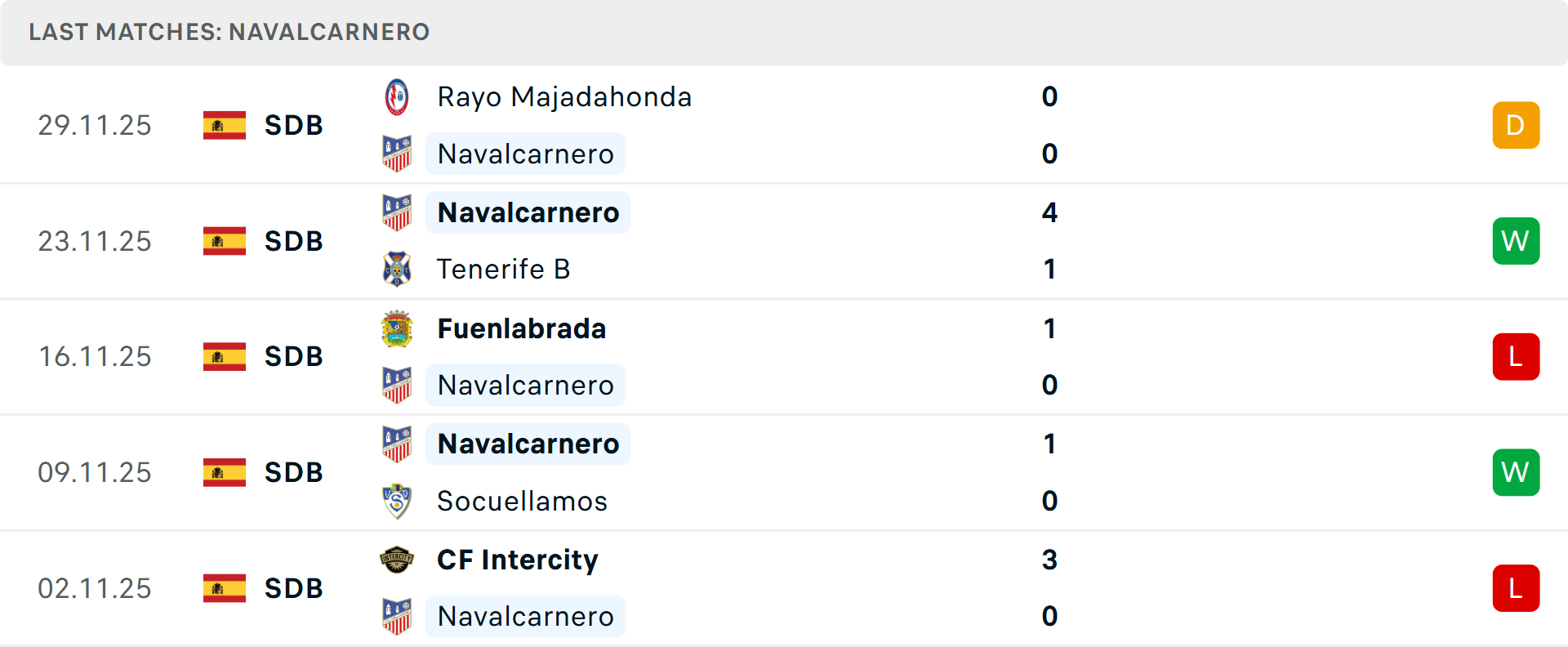This screenshot has height=647, width=1568.
Task: Click L badge for Fuenlabrada match
Action: click(1516, 357)
